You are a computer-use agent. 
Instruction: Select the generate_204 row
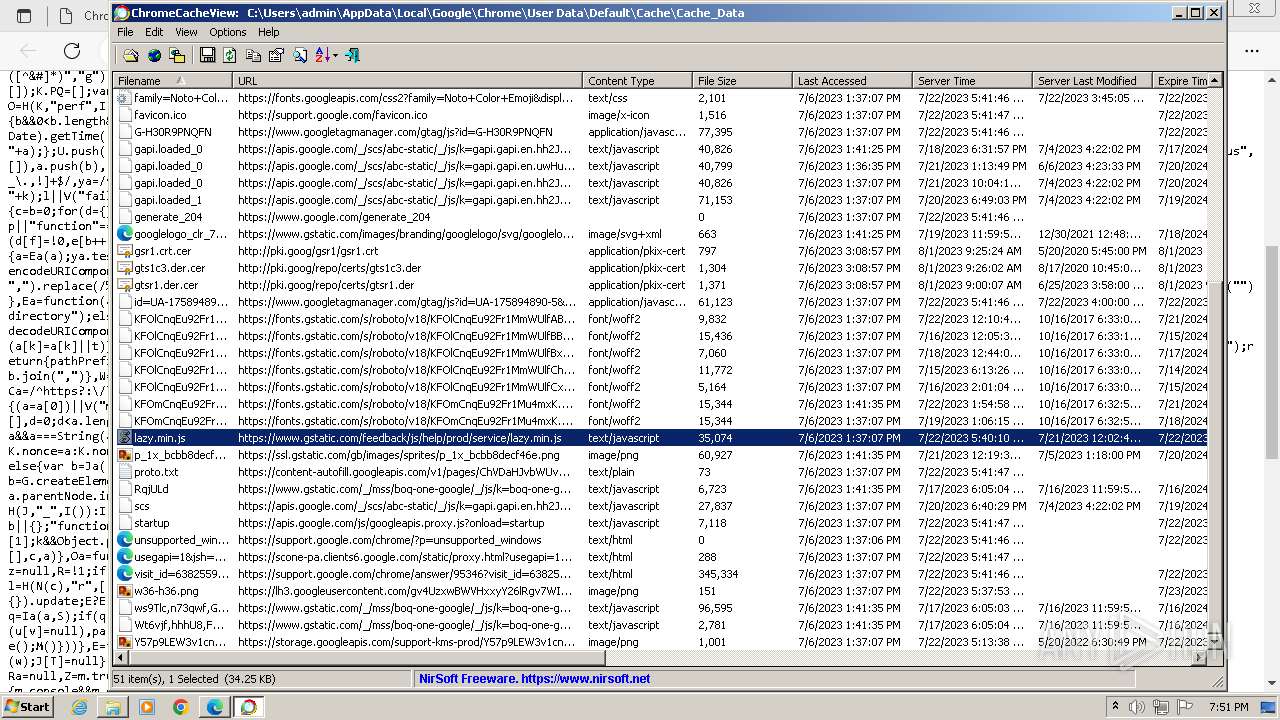660,217
